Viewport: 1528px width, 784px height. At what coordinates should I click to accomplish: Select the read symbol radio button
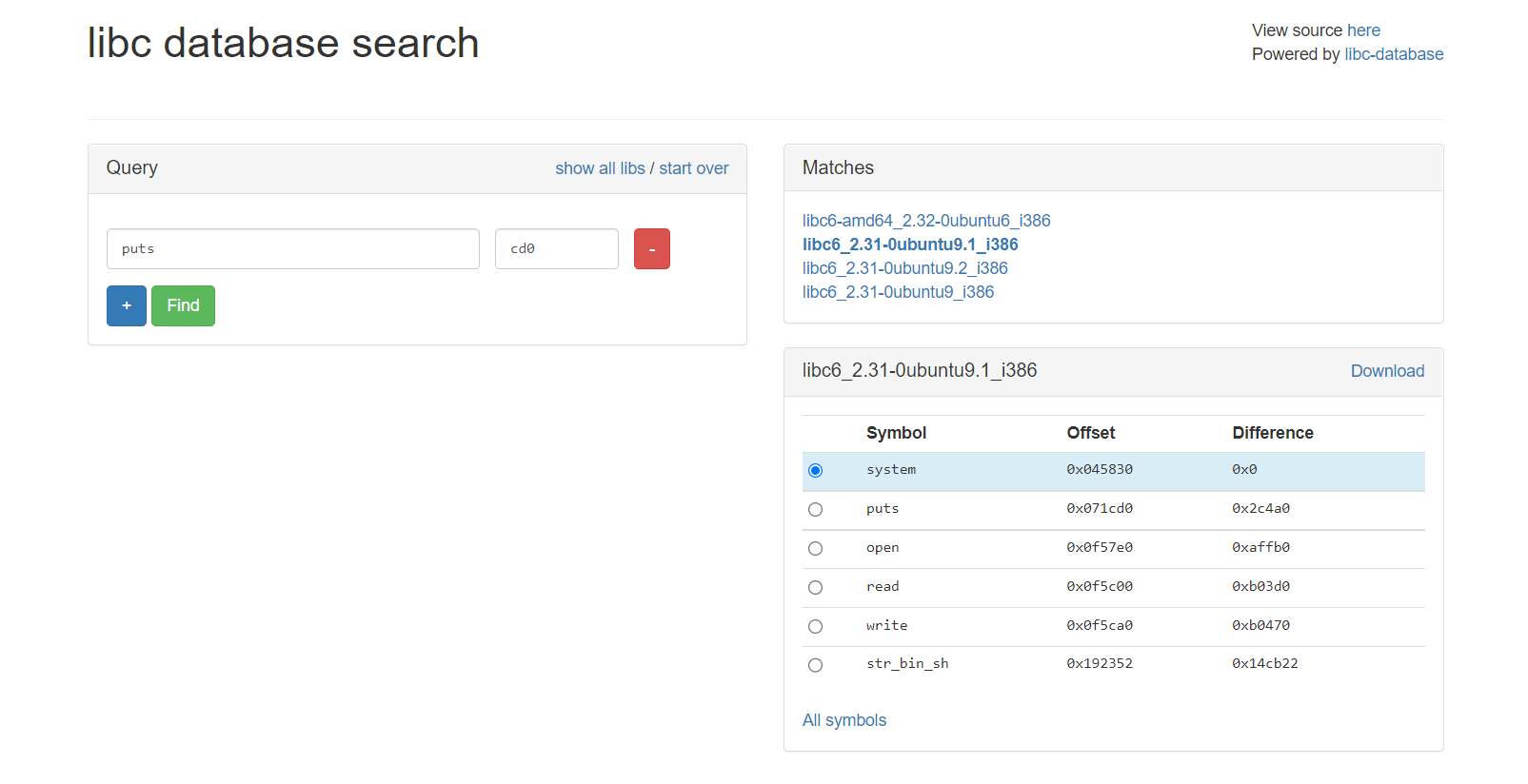point(815,587)
